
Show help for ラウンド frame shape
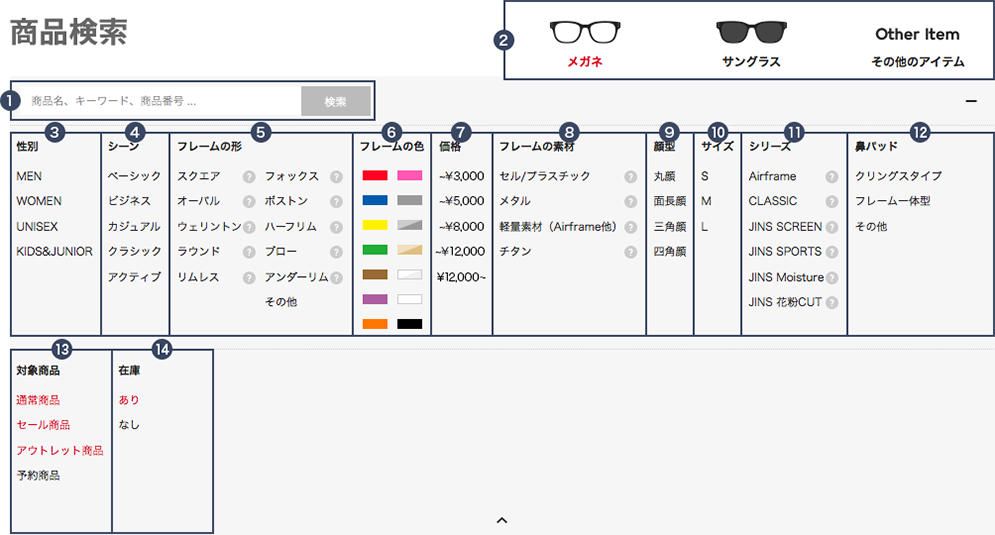pyautogui.click(x=249, y=252)
